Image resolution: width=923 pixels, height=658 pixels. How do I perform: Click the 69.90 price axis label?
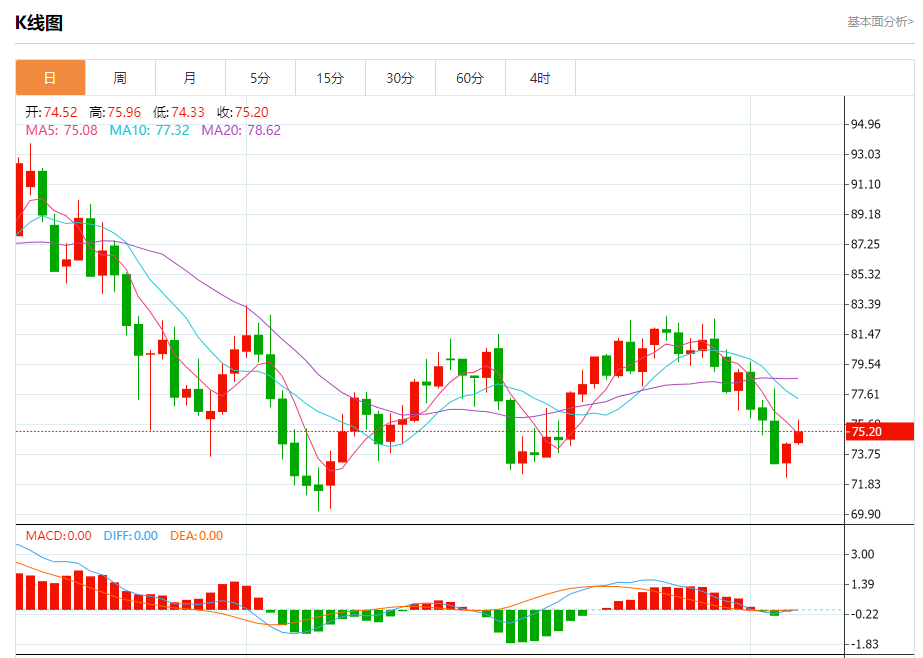click(x=866, y=514)
